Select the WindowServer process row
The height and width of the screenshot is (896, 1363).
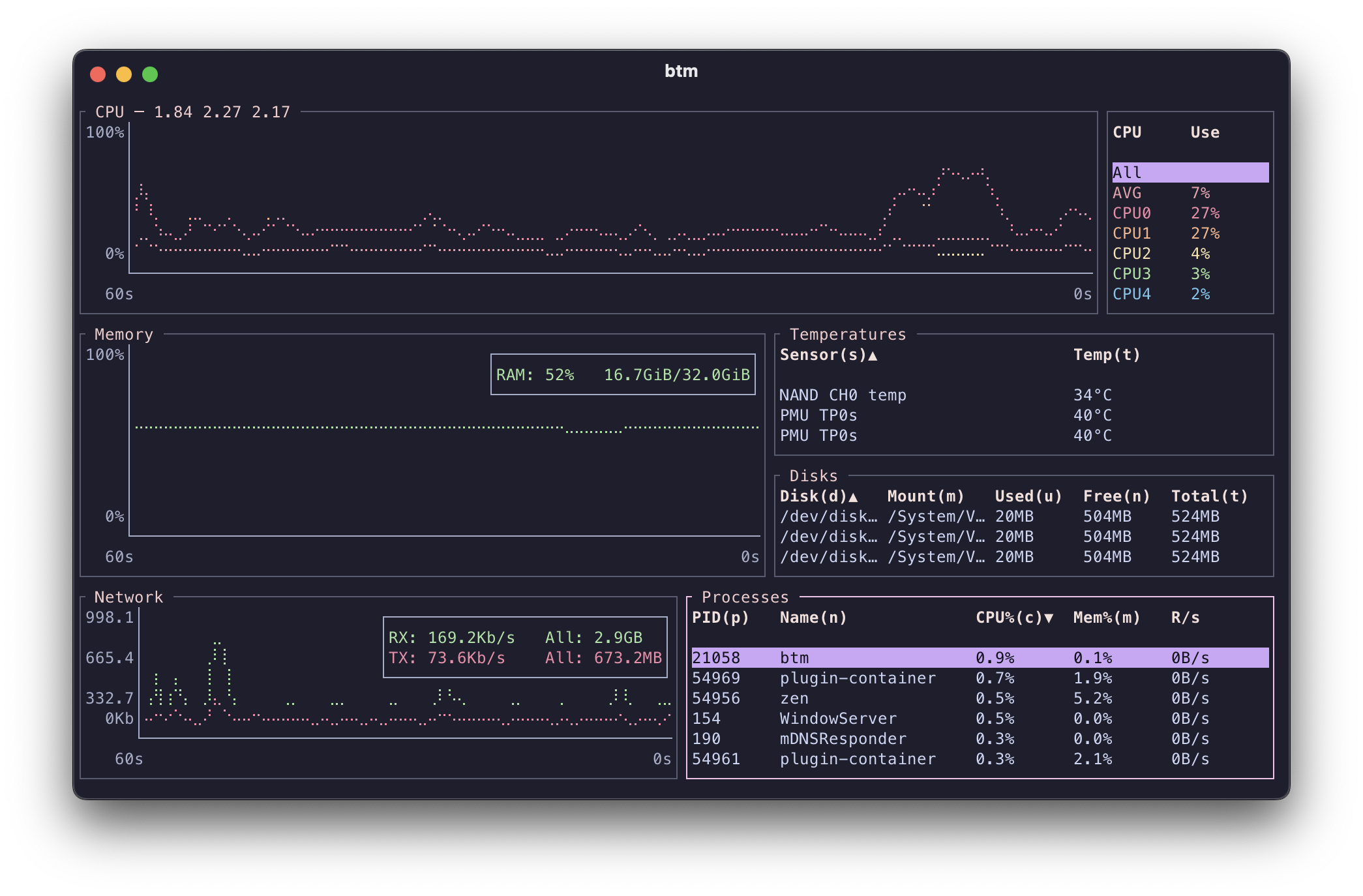pos(980,719)
